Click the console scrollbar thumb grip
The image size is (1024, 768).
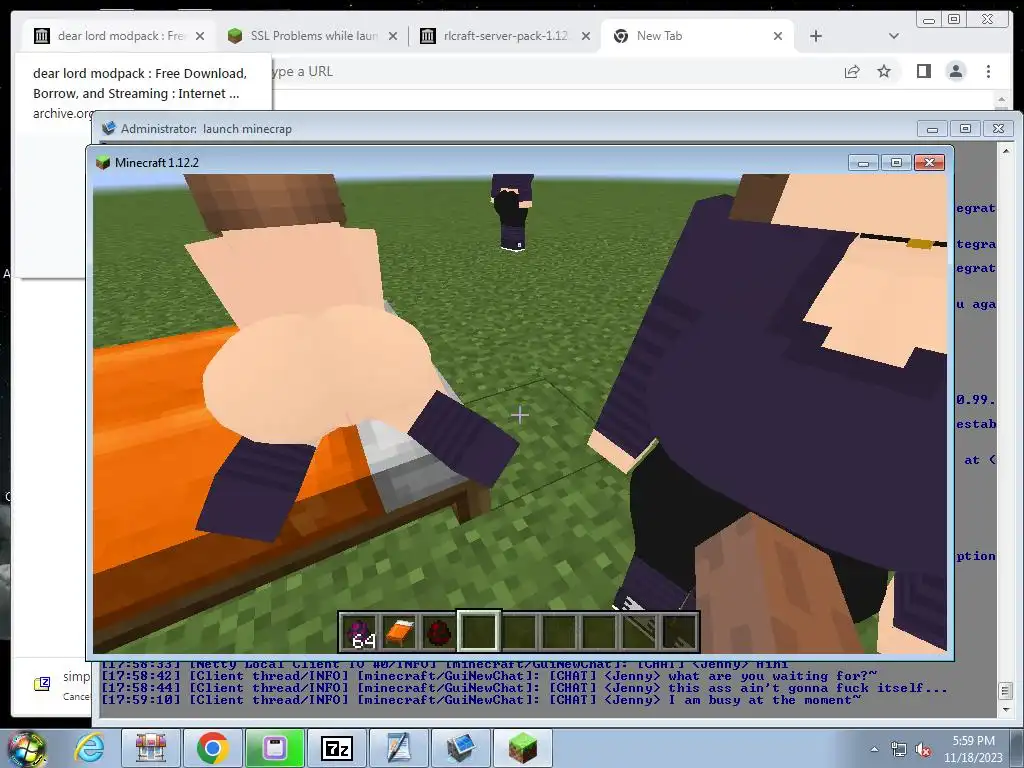point(1006,690)
